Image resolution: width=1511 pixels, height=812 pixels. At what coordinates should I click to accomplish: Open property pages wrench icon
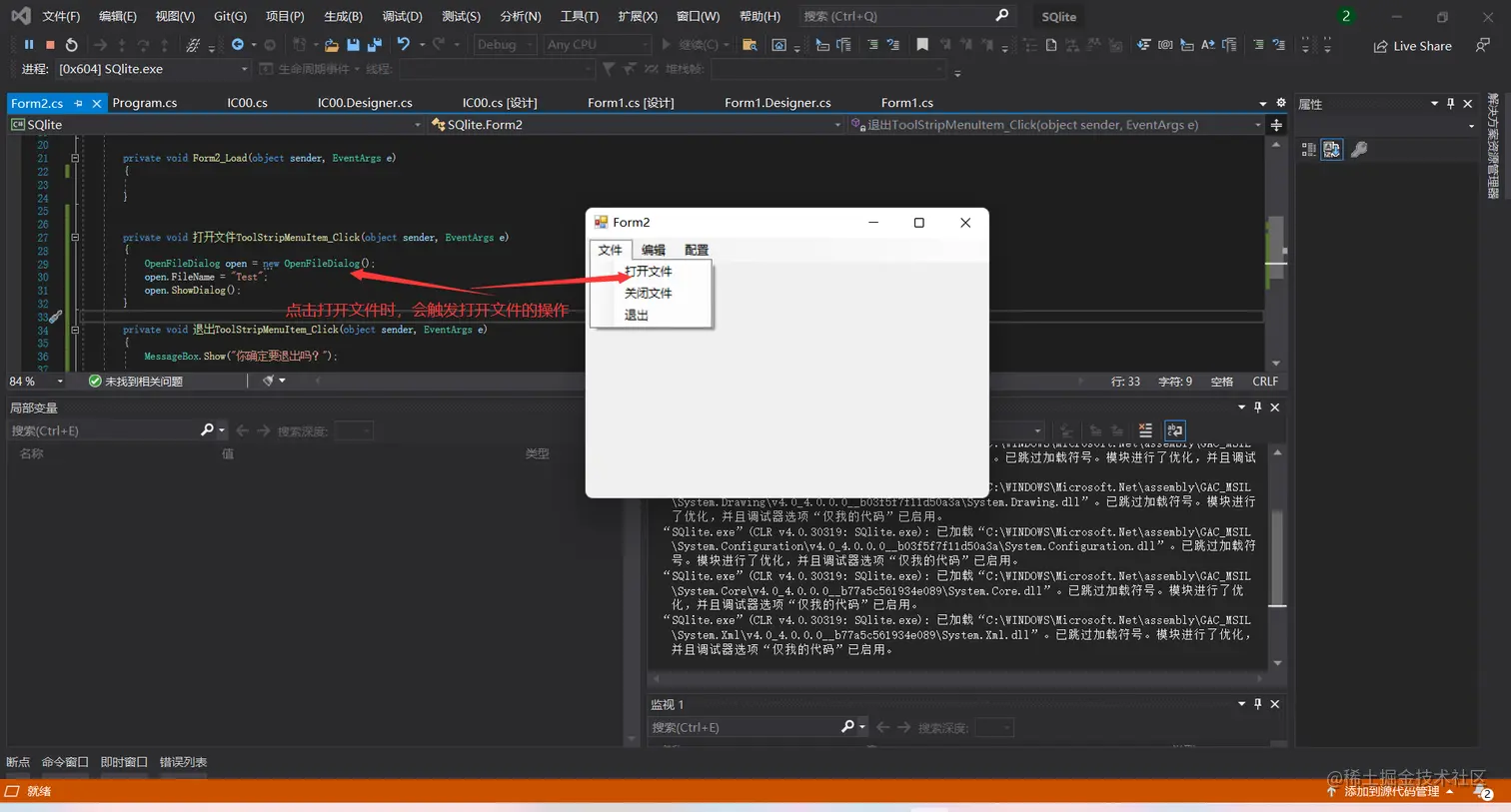pyautogui.click(x=1359, y=150)
